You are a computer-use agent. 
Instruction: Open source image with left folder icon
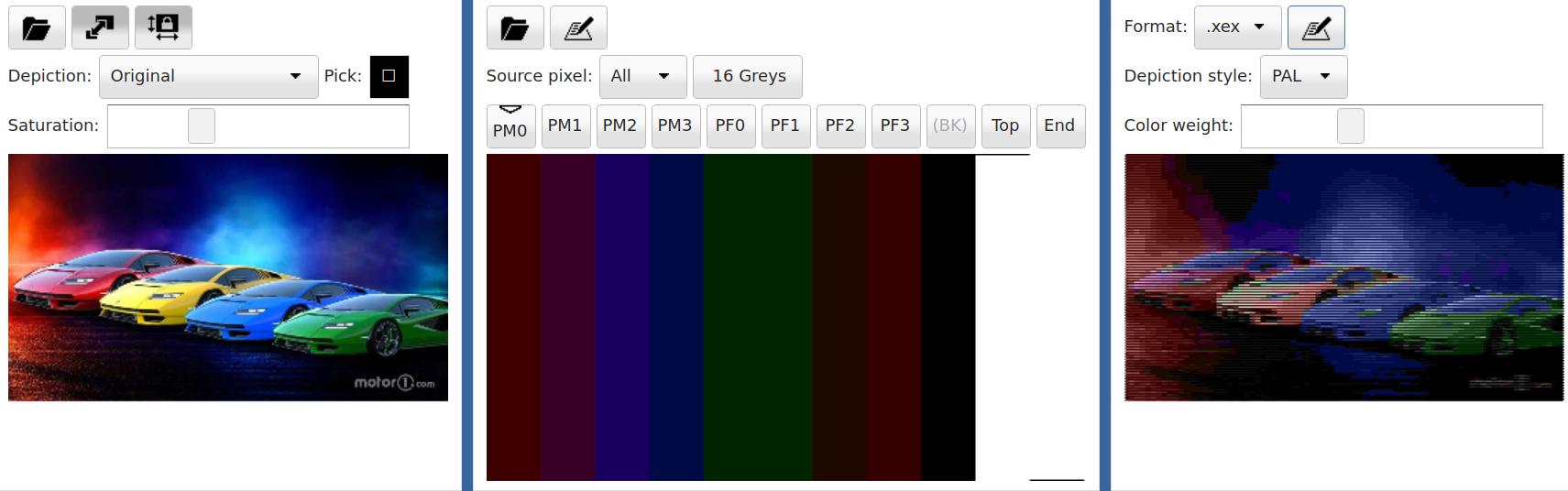point(37,27)
